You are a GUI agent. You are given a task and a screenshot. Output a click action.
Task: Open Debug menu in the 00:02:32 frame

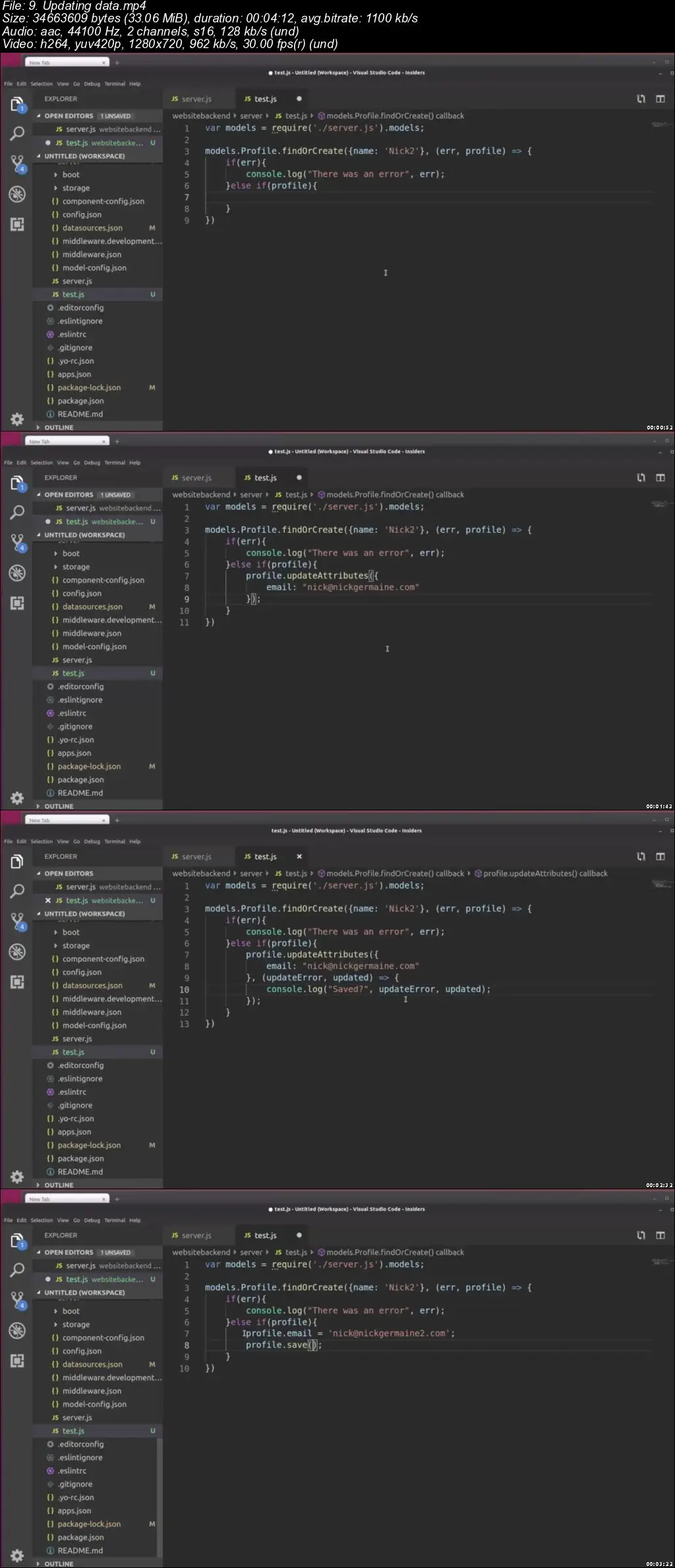pos(92,841)
